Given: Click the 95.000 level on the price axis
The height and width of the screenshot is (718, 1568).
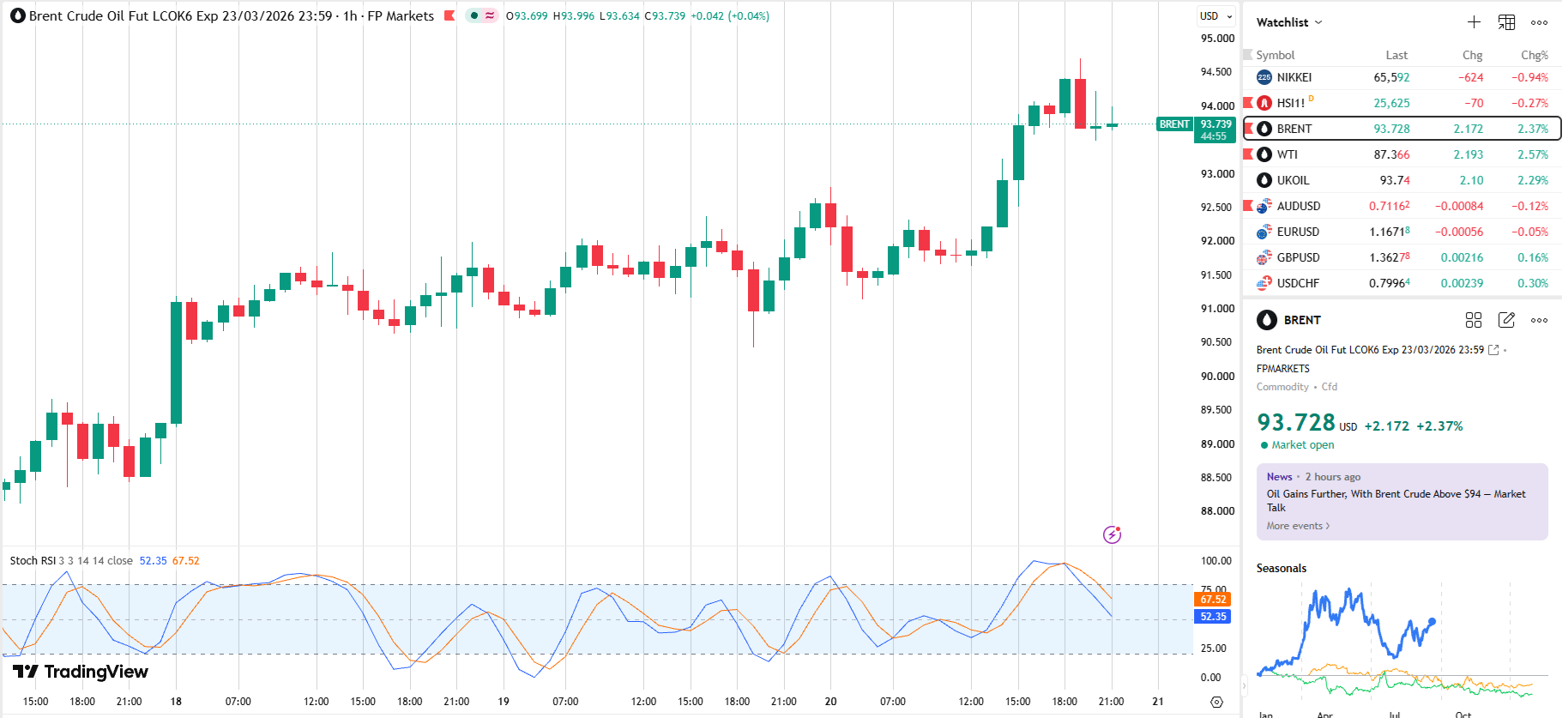Looking at the screenshot, I should coord(1218,39).
